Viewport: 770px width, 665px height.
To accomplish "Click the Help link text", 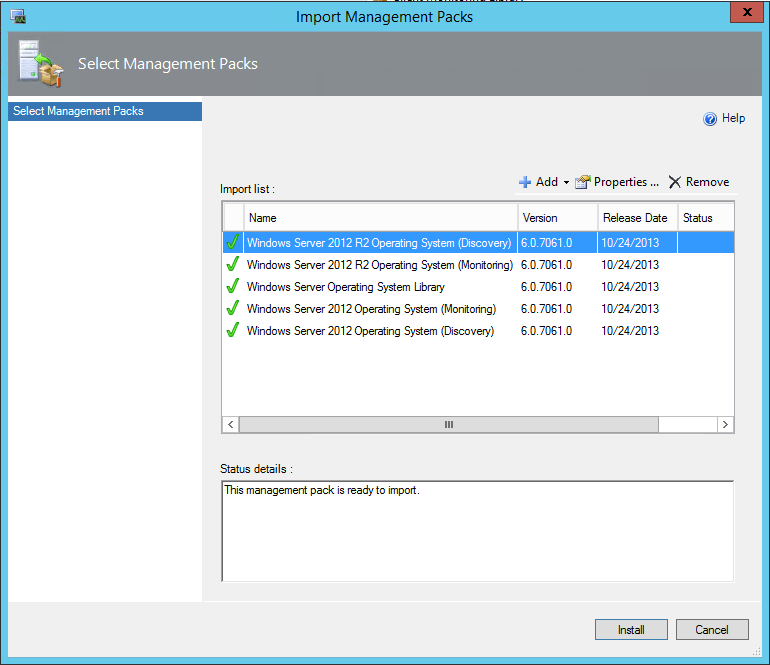I will [x=733, y=118].
